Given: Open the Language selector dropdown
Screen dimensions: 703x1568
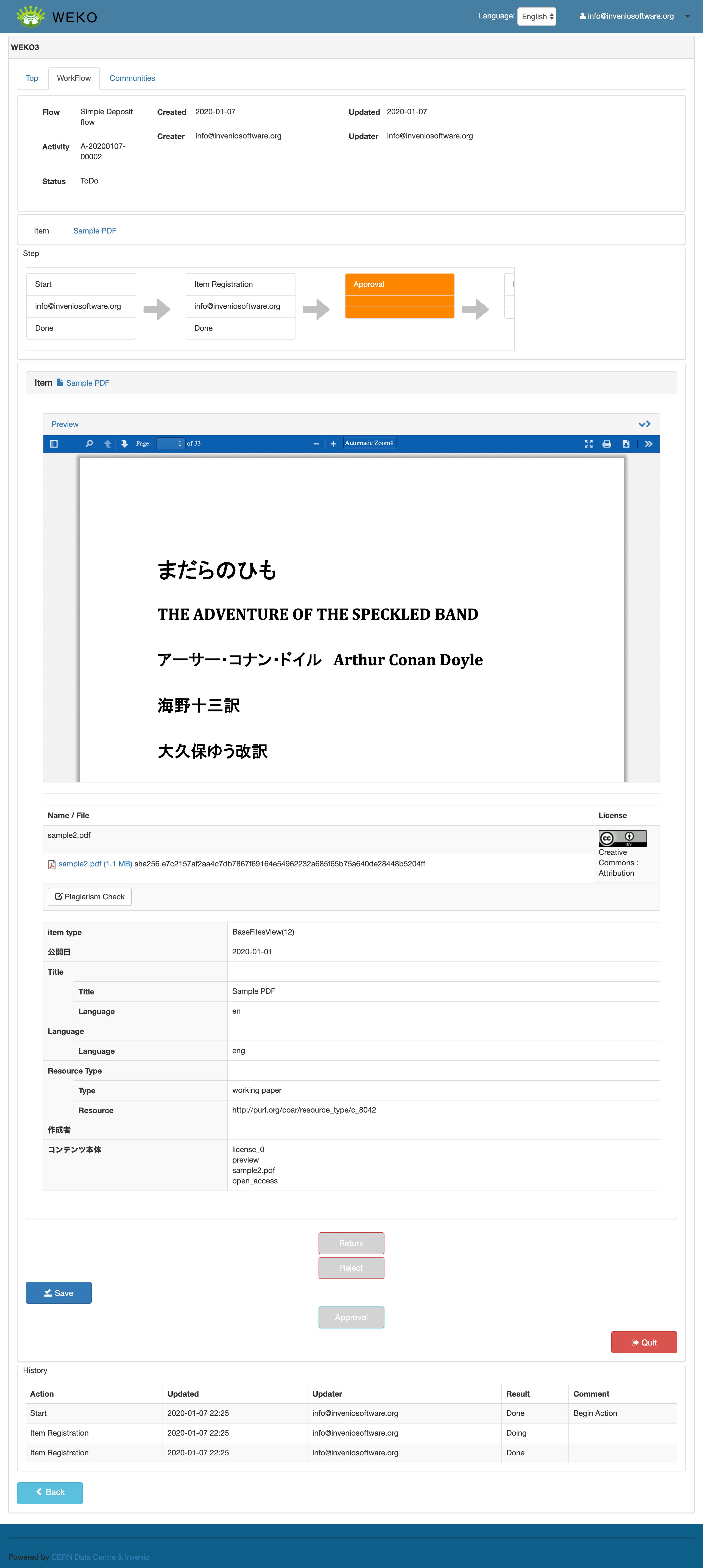Looking at the screenshot, I should (537, 16).
